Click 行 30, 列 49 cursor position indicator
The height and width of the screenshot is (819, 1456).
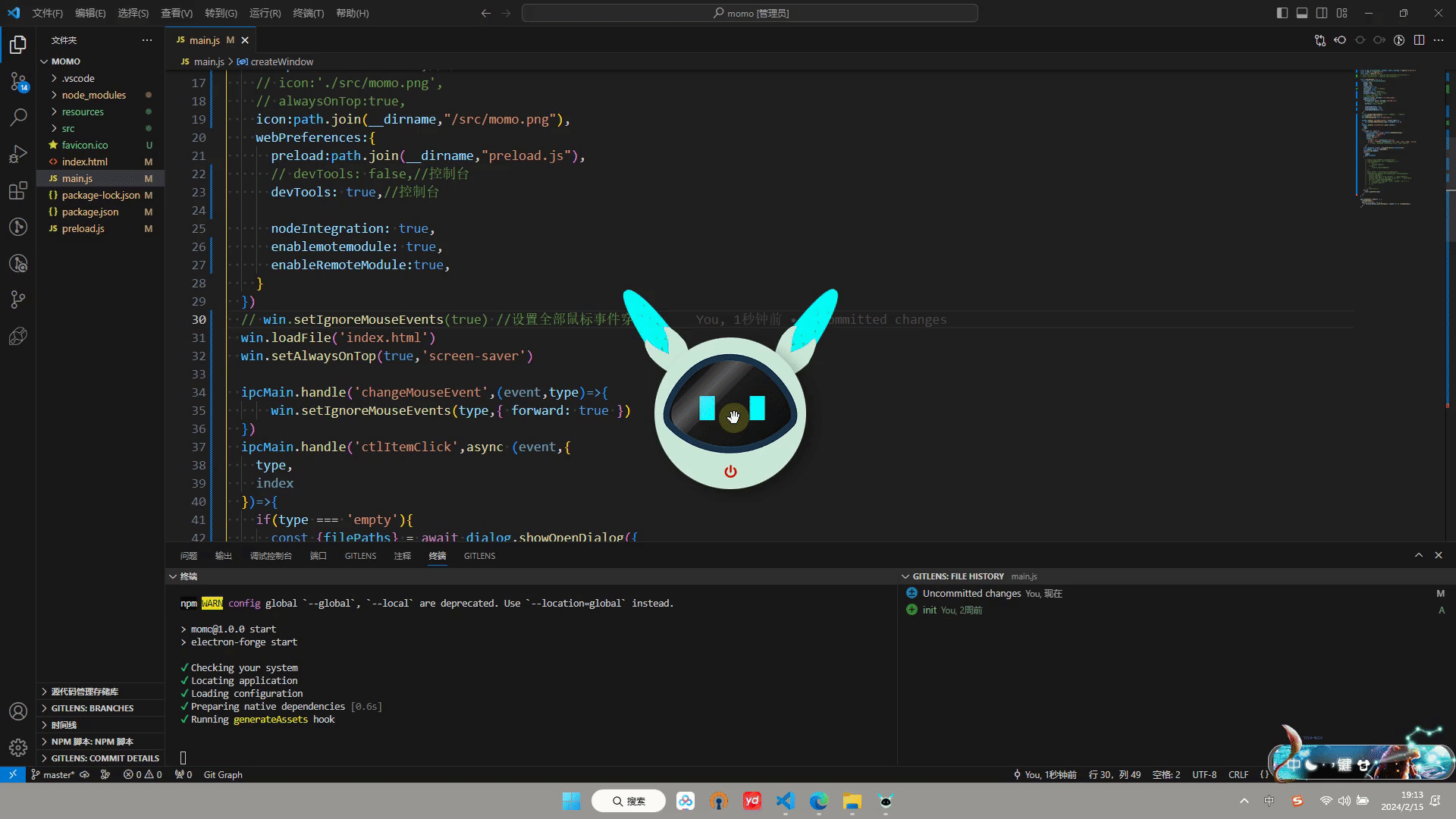1115,774
